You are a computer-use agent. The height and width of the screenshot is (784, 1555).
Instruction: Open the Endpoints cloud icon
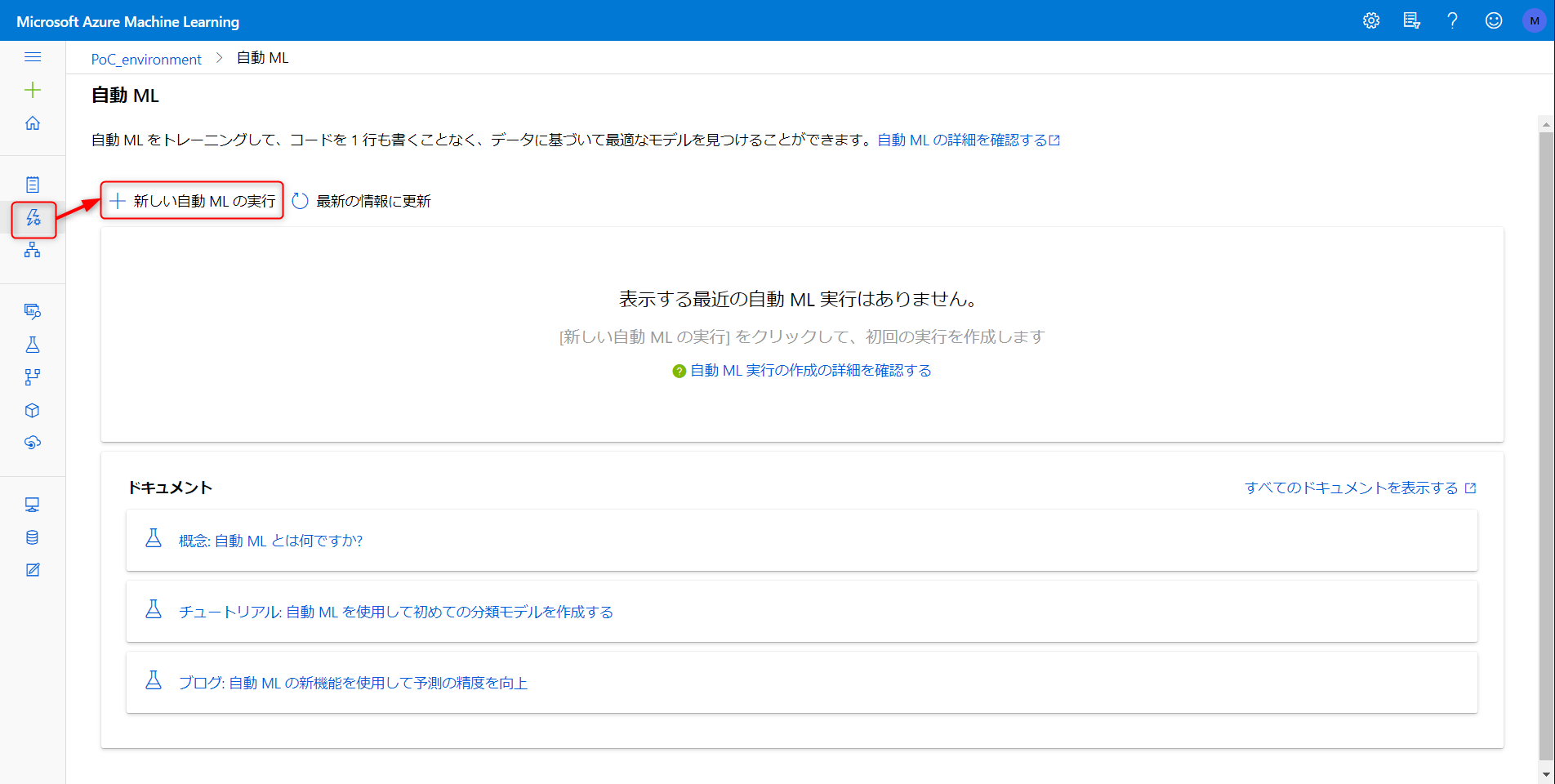(33, 443)
